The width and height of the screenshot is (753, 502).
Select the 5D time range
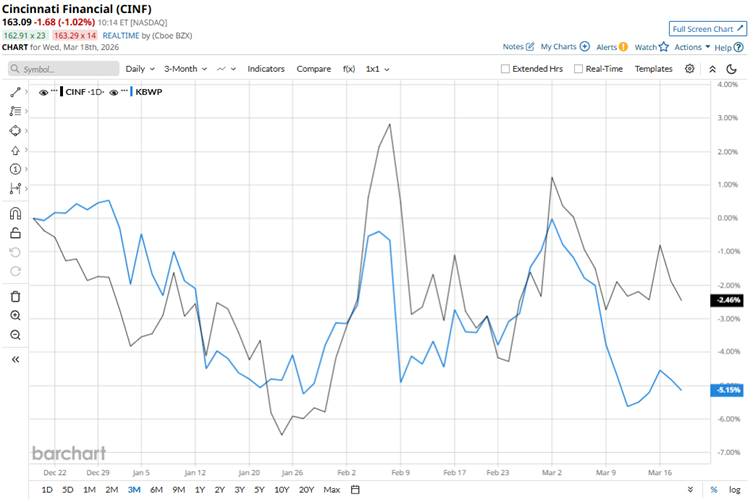pyautogui.click(x=68, y=490)
